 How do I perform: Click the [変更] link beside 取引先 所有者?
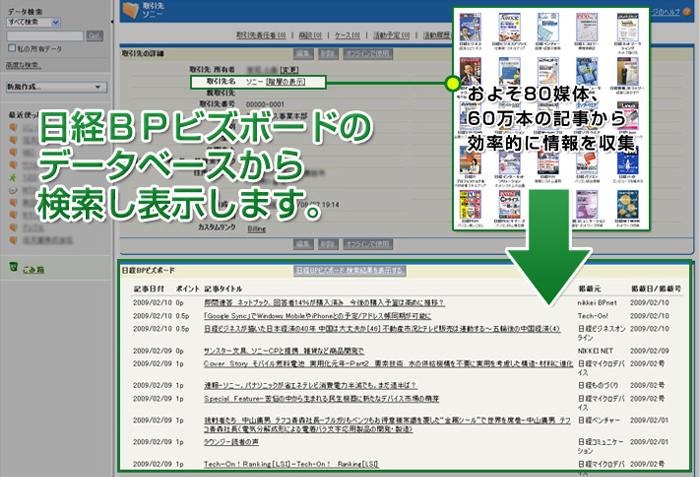289,70
